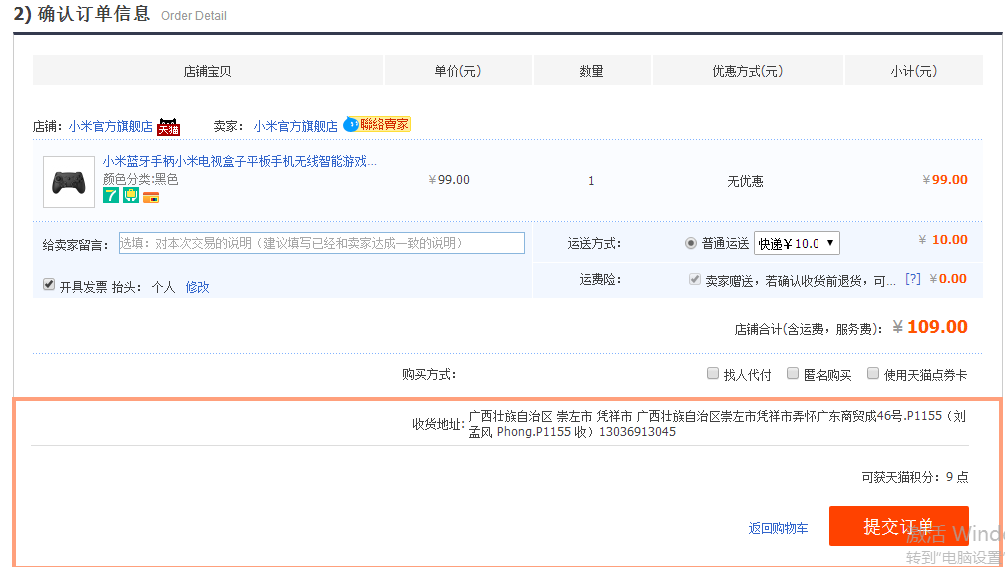
Task: Click the green 7-day return badge icon
Action: [111, 195]
